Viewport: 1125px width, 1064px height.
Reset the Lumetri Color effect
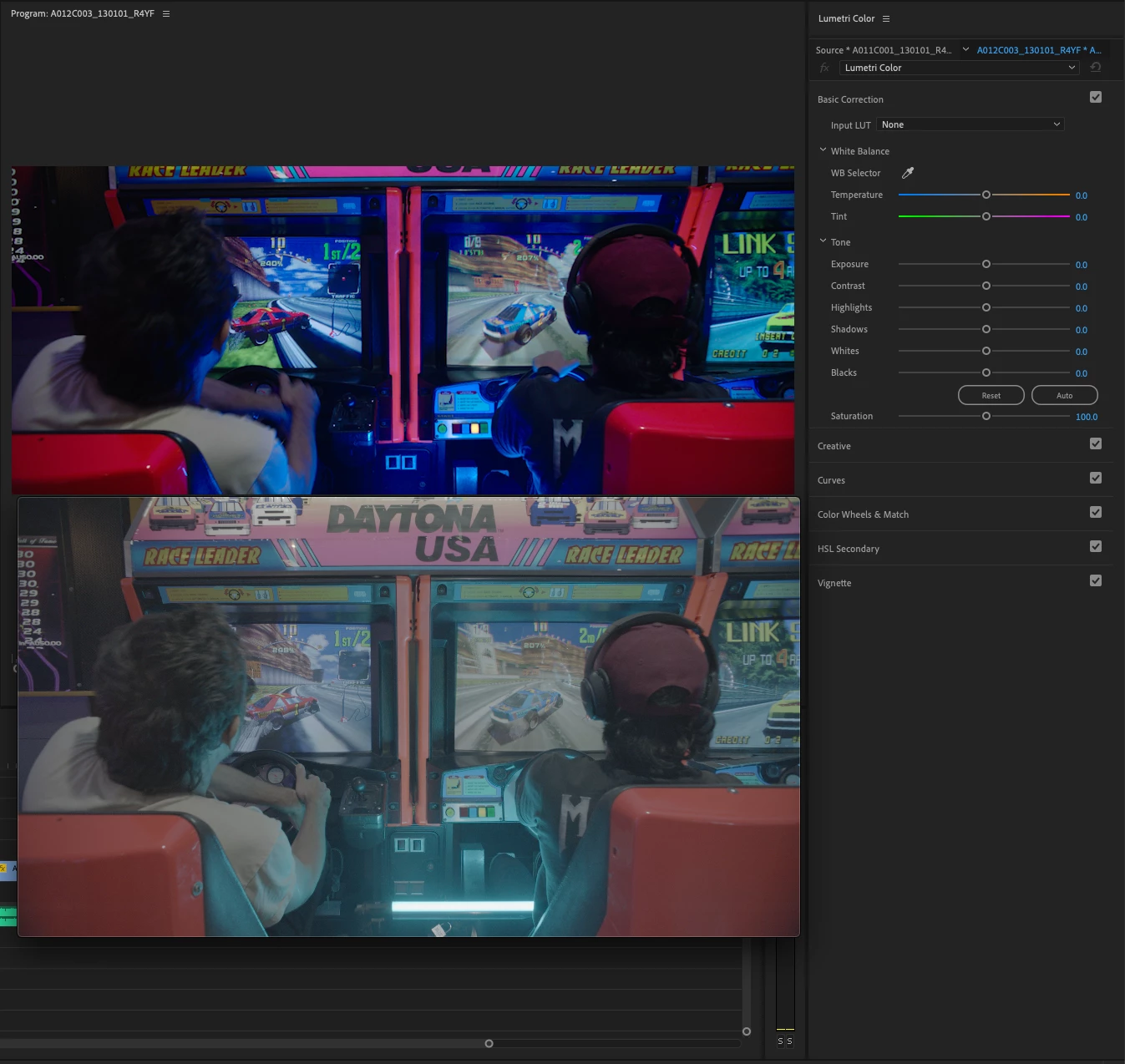[x=1096, y=68]
